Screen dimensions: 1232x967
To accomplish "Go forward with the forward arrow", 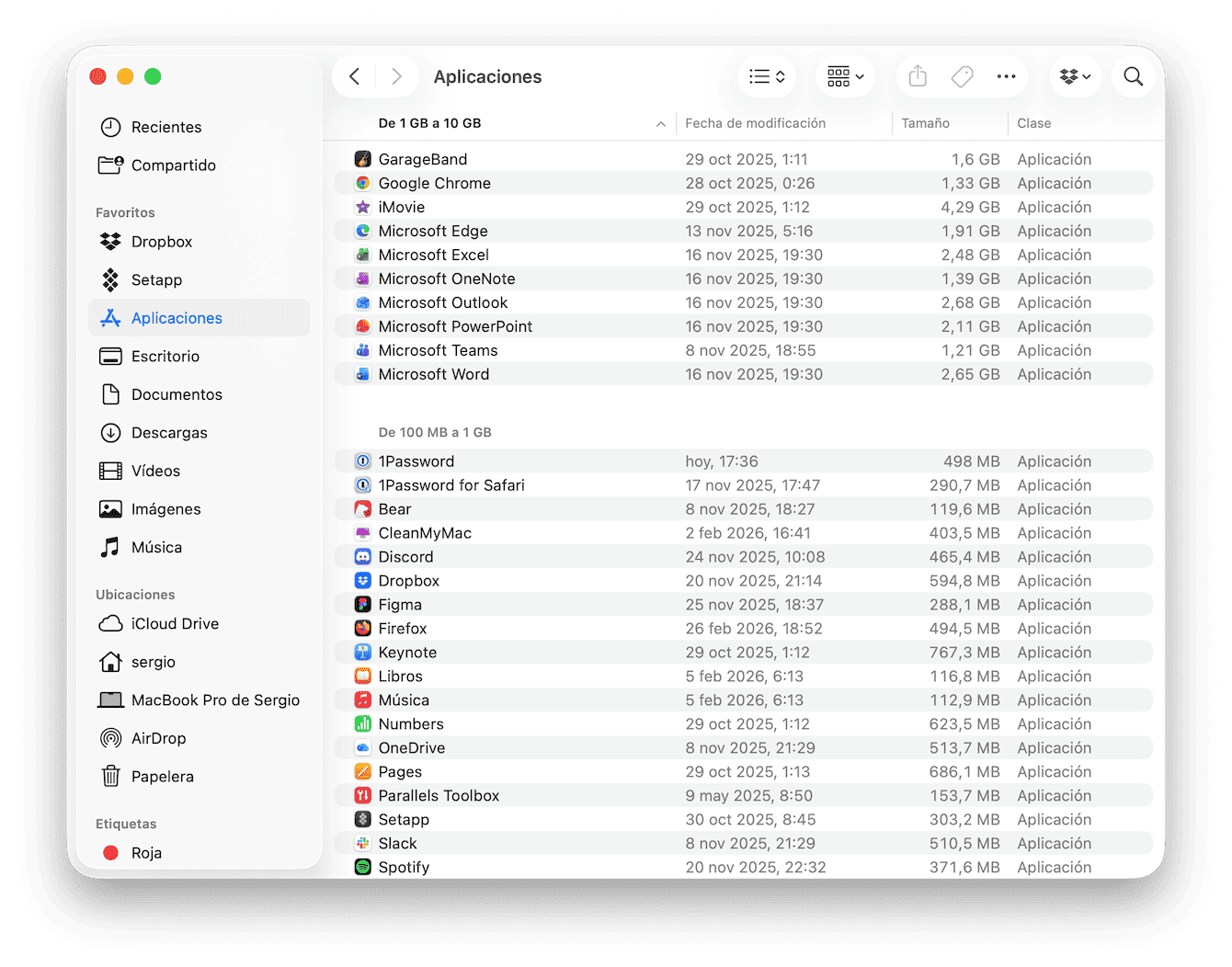I will point(396,77).
